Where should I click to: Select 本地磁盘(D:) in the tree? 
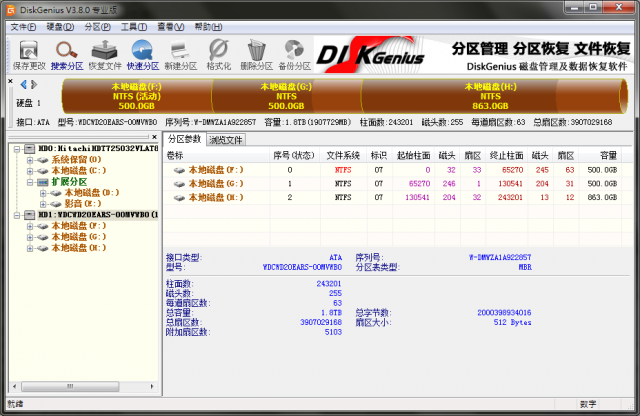tap(91, 193)
